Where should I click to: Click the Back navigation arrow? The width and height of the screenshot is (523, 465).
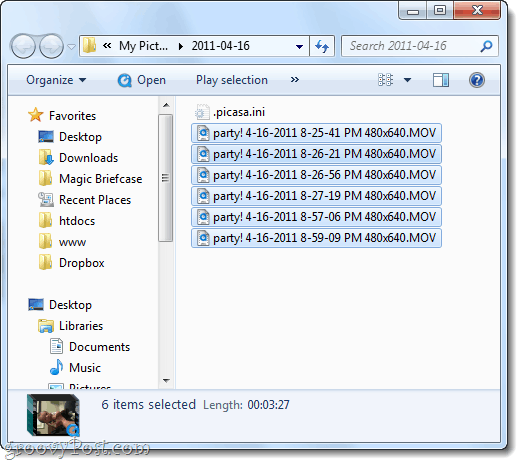pos(23,46)
